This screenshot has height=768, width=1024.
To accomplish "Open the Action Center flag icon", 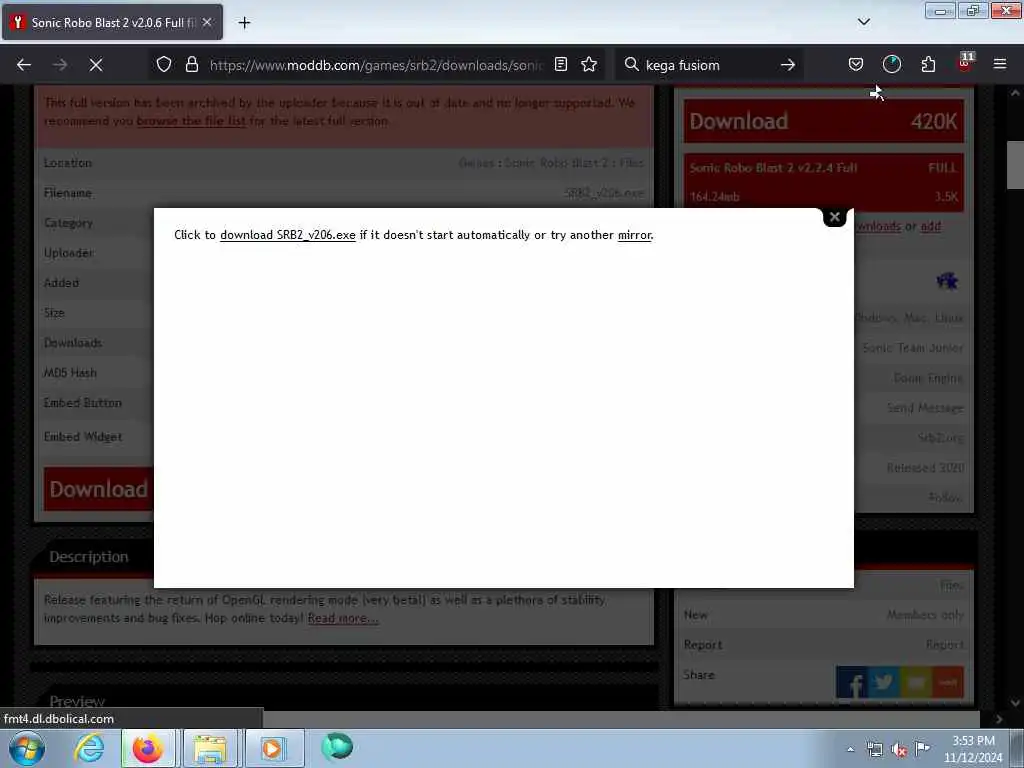I will (922, 748).
